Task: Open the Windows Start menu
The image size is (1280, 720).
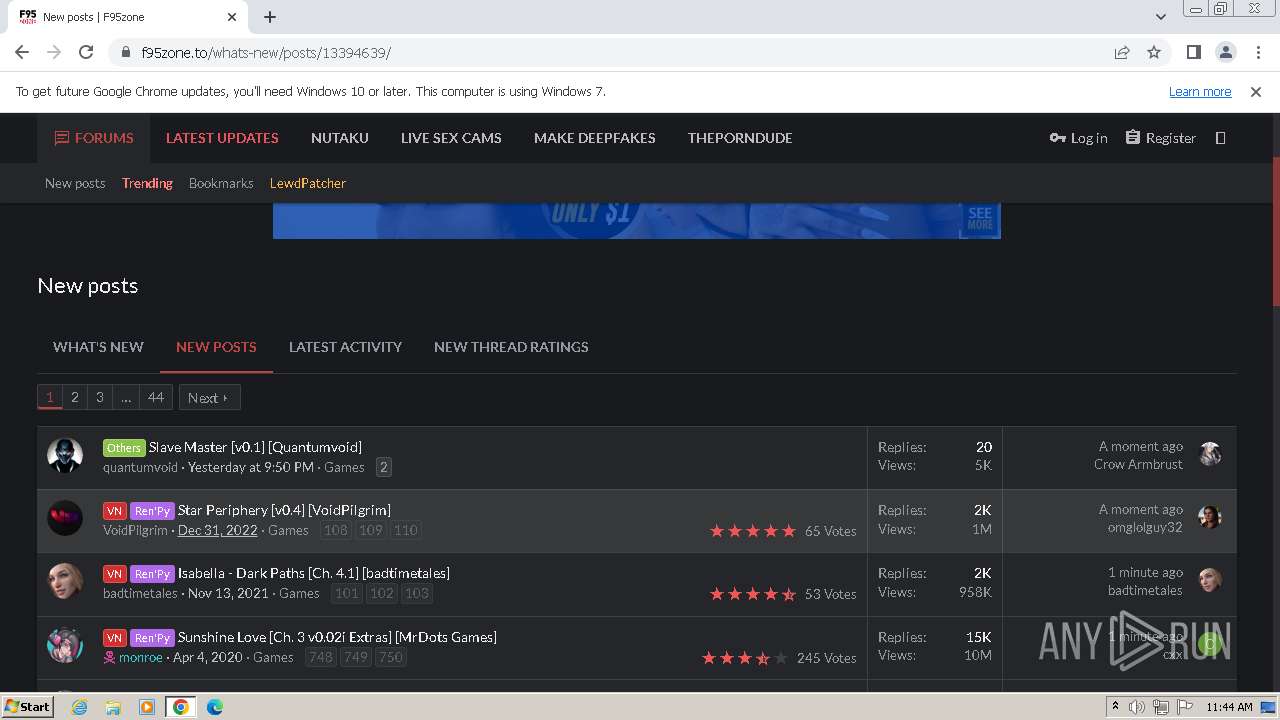Action: point(27,706)
